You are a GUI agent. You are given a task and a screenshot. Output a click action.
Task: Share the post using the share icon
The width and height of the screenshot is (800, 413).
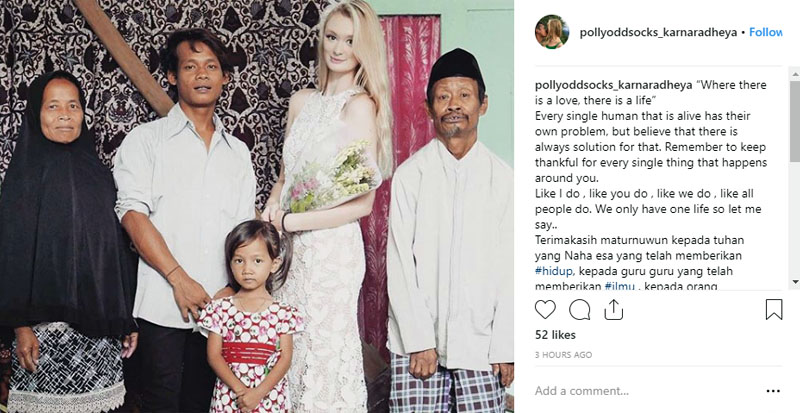coord(613,309)
